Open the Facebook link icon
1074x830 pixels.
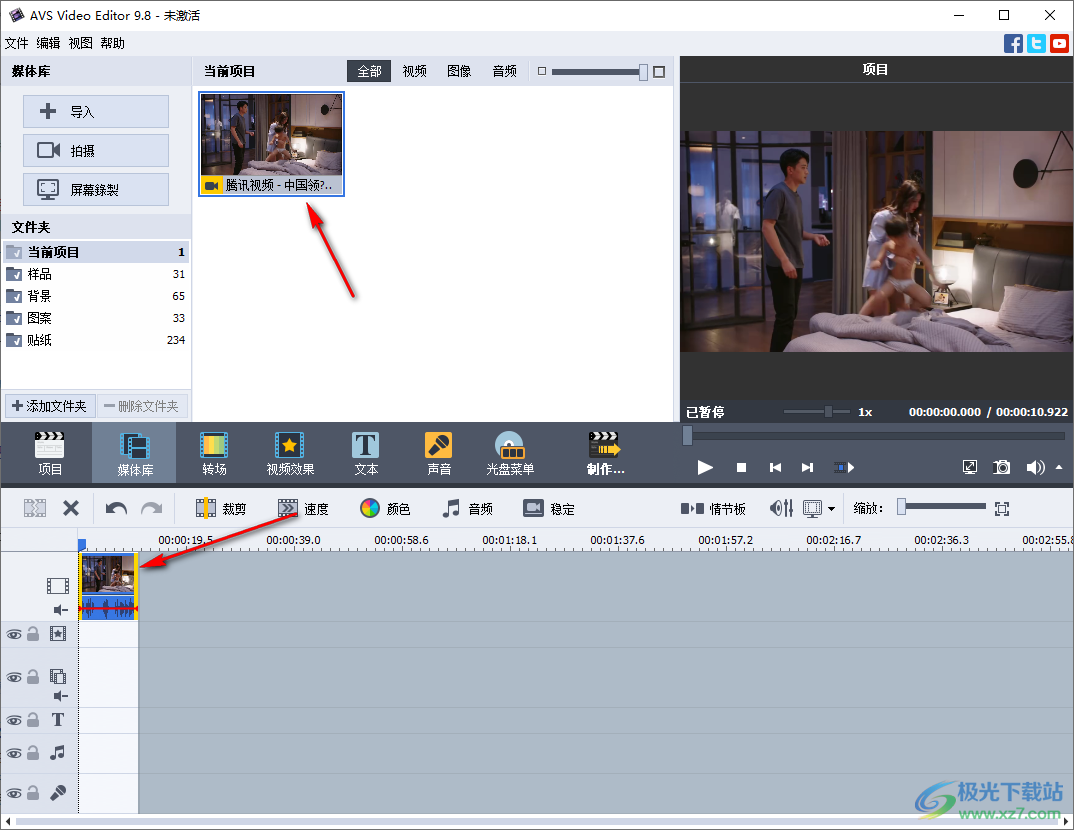pyautogui.click(x=1013, y=43)
